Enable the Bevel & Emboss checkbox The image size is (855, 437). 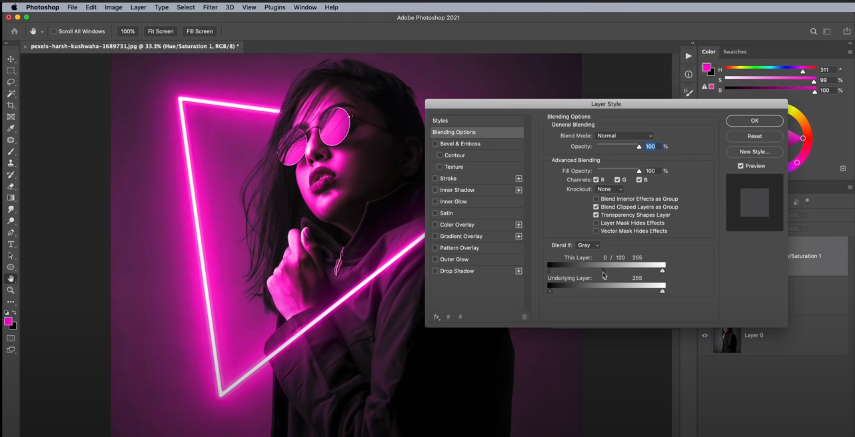point(435,144)
